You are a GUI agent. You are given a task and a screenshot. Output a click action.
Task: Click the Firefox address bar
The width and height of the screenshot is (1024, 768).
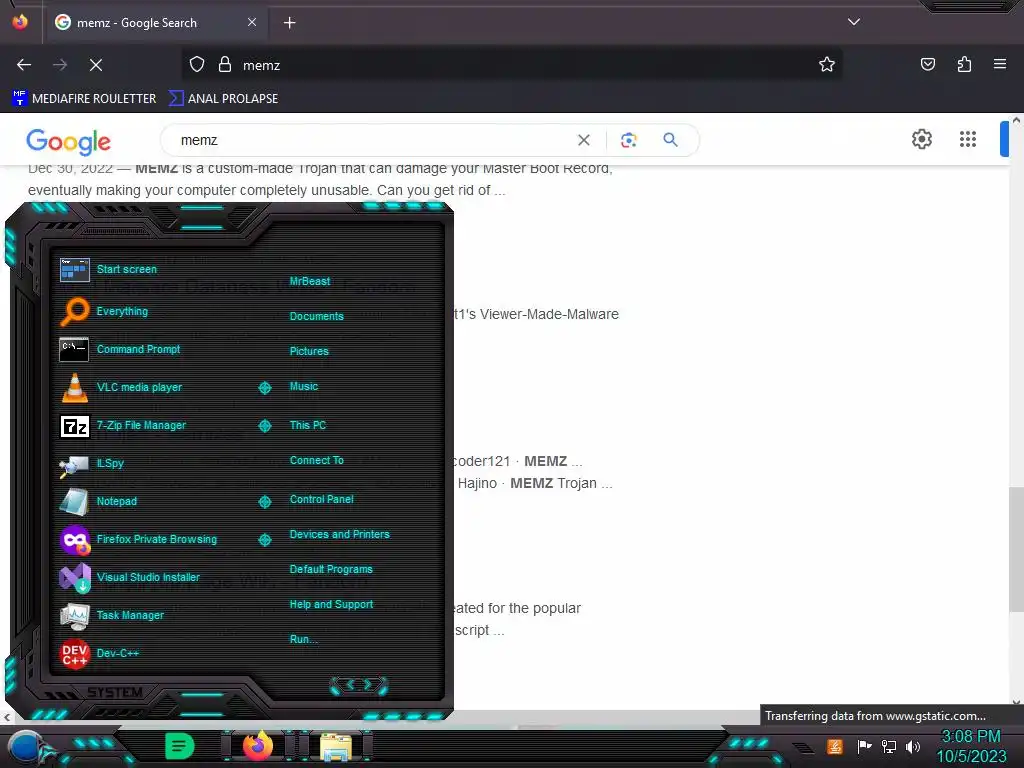coord(512,65)
